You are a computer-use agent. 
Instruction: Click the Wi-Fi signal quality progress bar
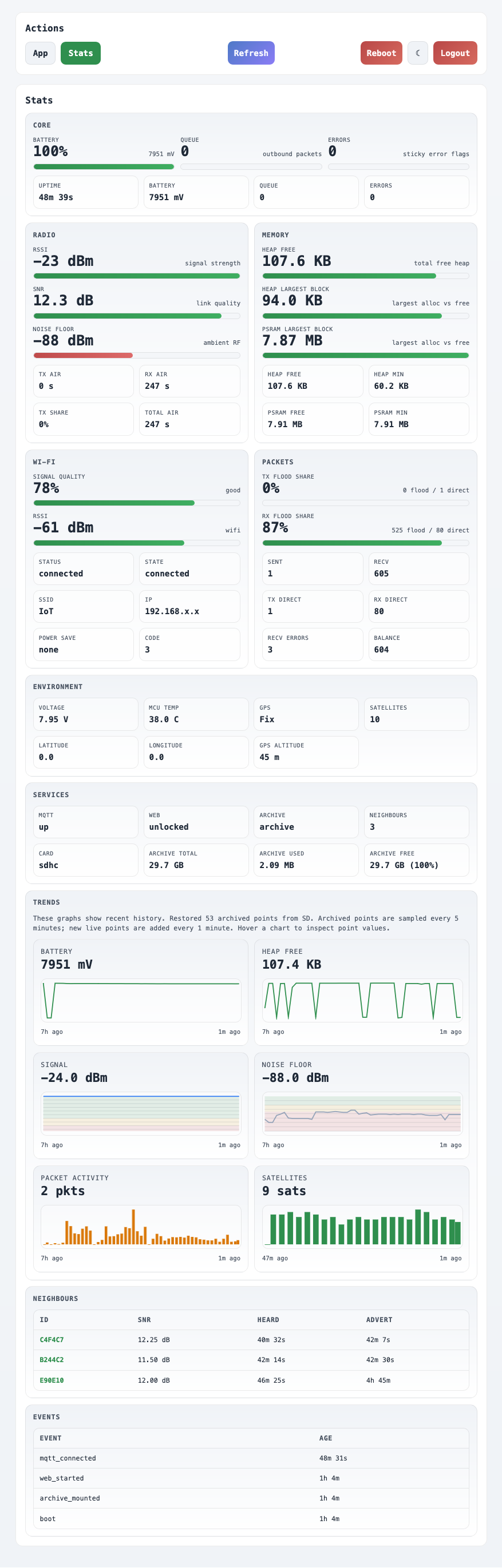[136, 503]
